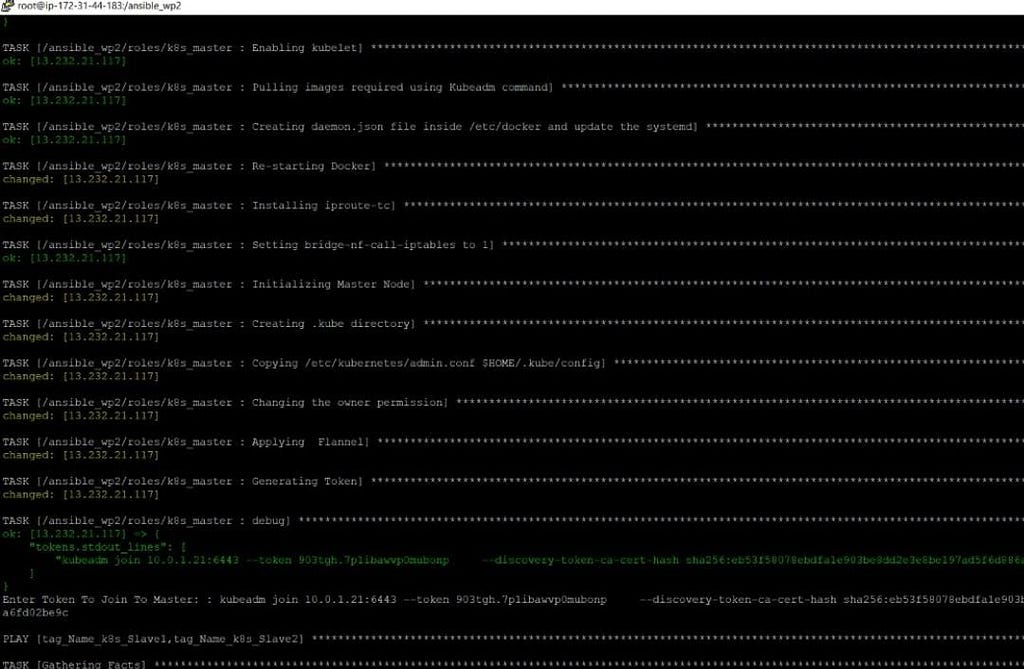
Task: Click changed status under Changing the owner permission
Action: [x=80, y=416]
